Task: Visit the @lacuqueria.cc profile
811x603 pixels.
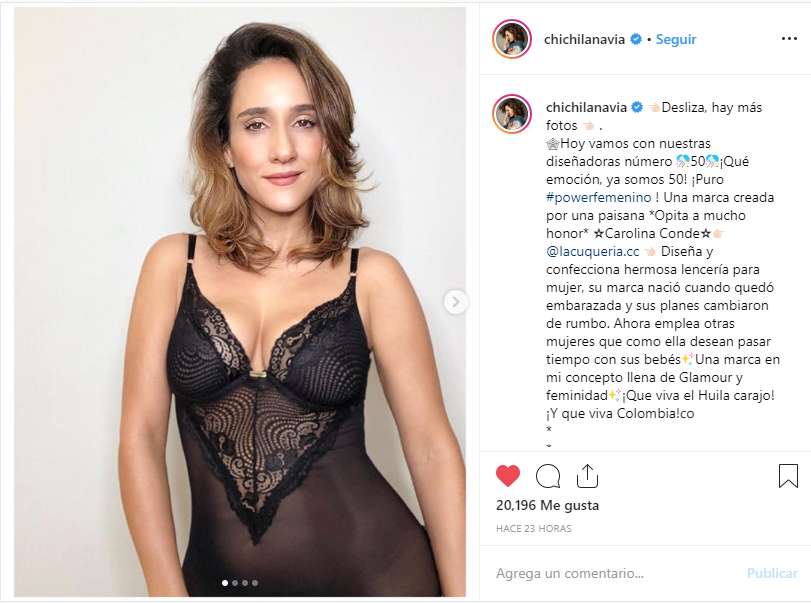Action: (x=590, y=252)
